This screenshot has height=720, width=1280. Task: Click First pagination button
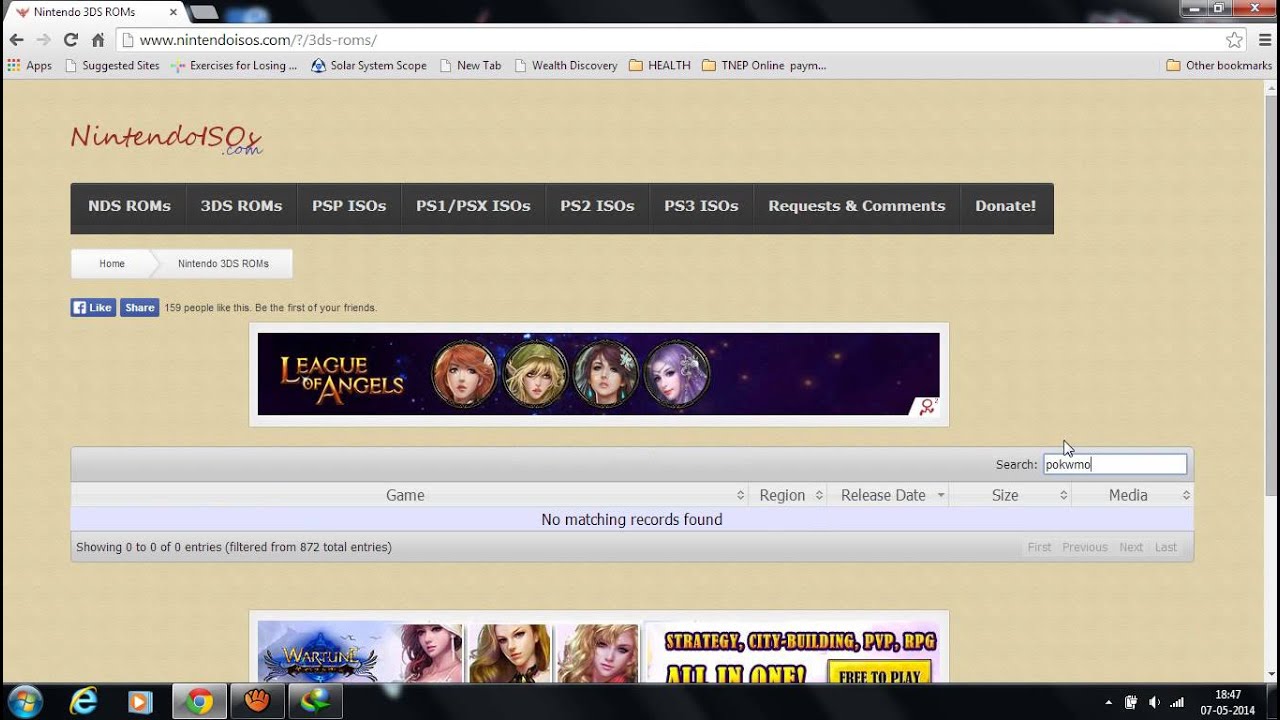point(1039,547)
